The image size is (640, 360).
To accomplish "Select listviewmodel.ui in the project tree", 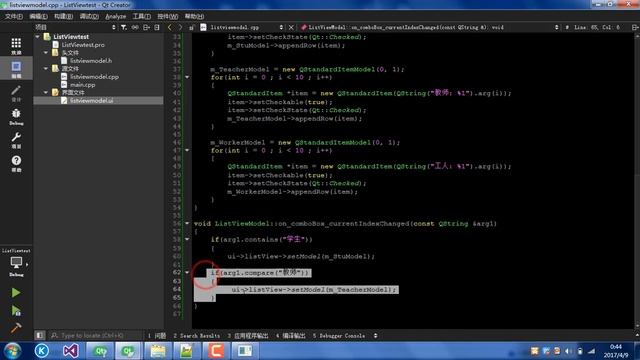I will coord(91,100).
